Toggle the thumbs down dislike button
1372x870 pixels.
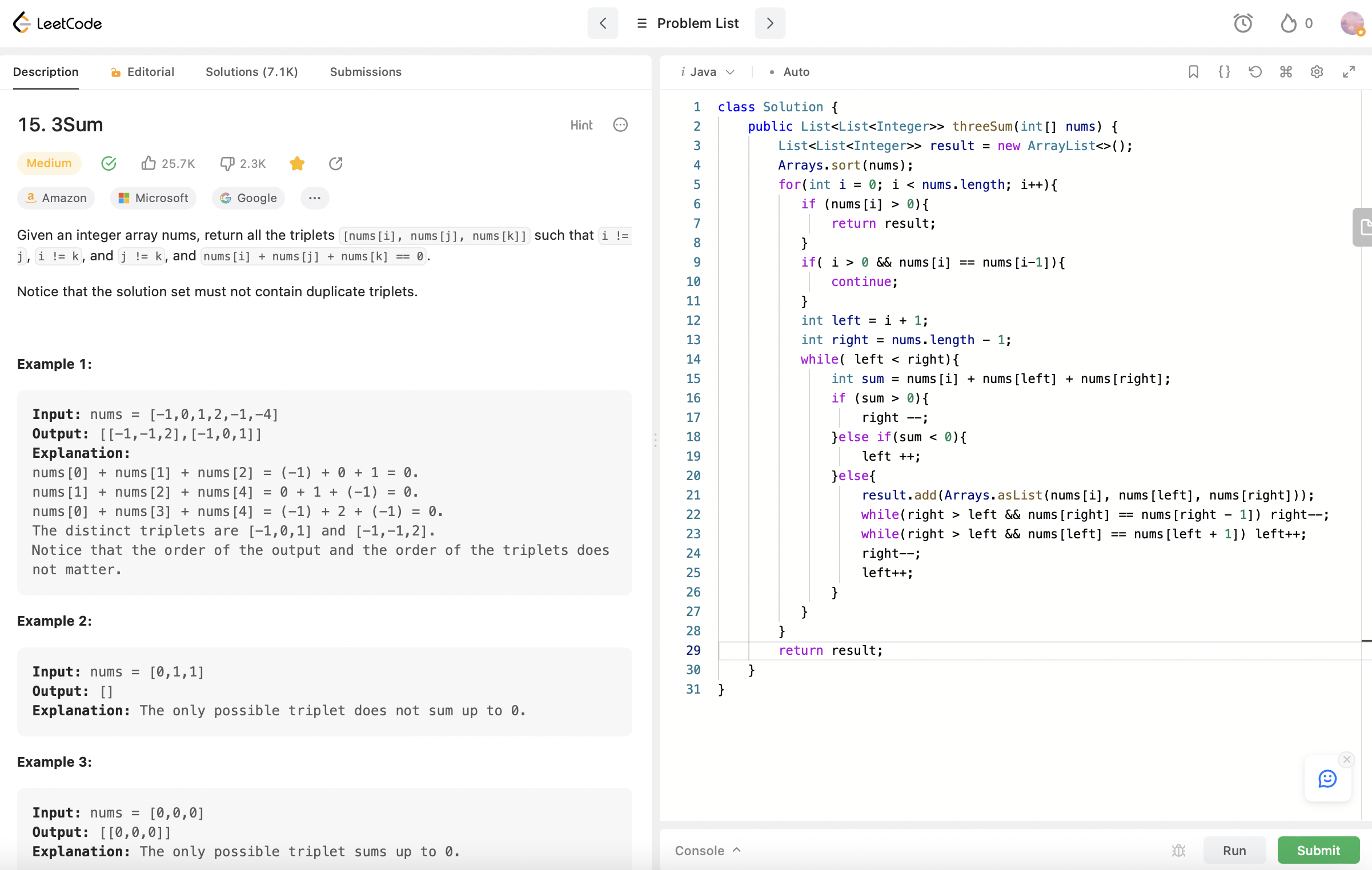click(227, 164)
